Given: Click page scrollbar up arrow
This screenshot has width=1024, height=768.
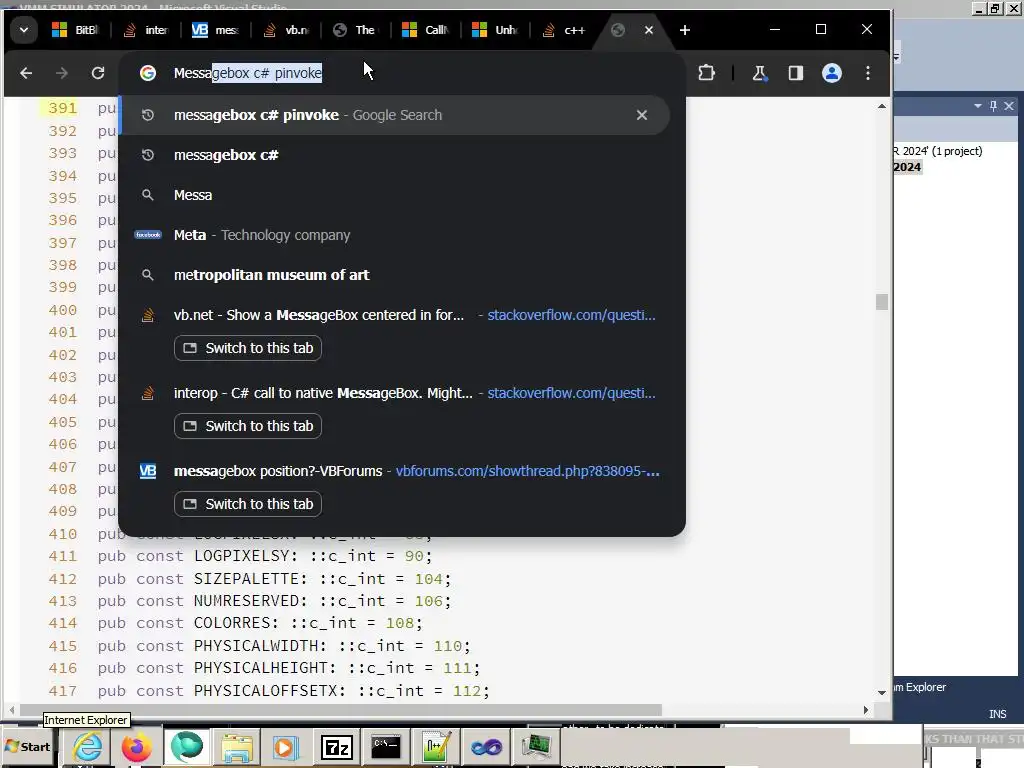Looking at the screenshot, I should tap(882, 106).
